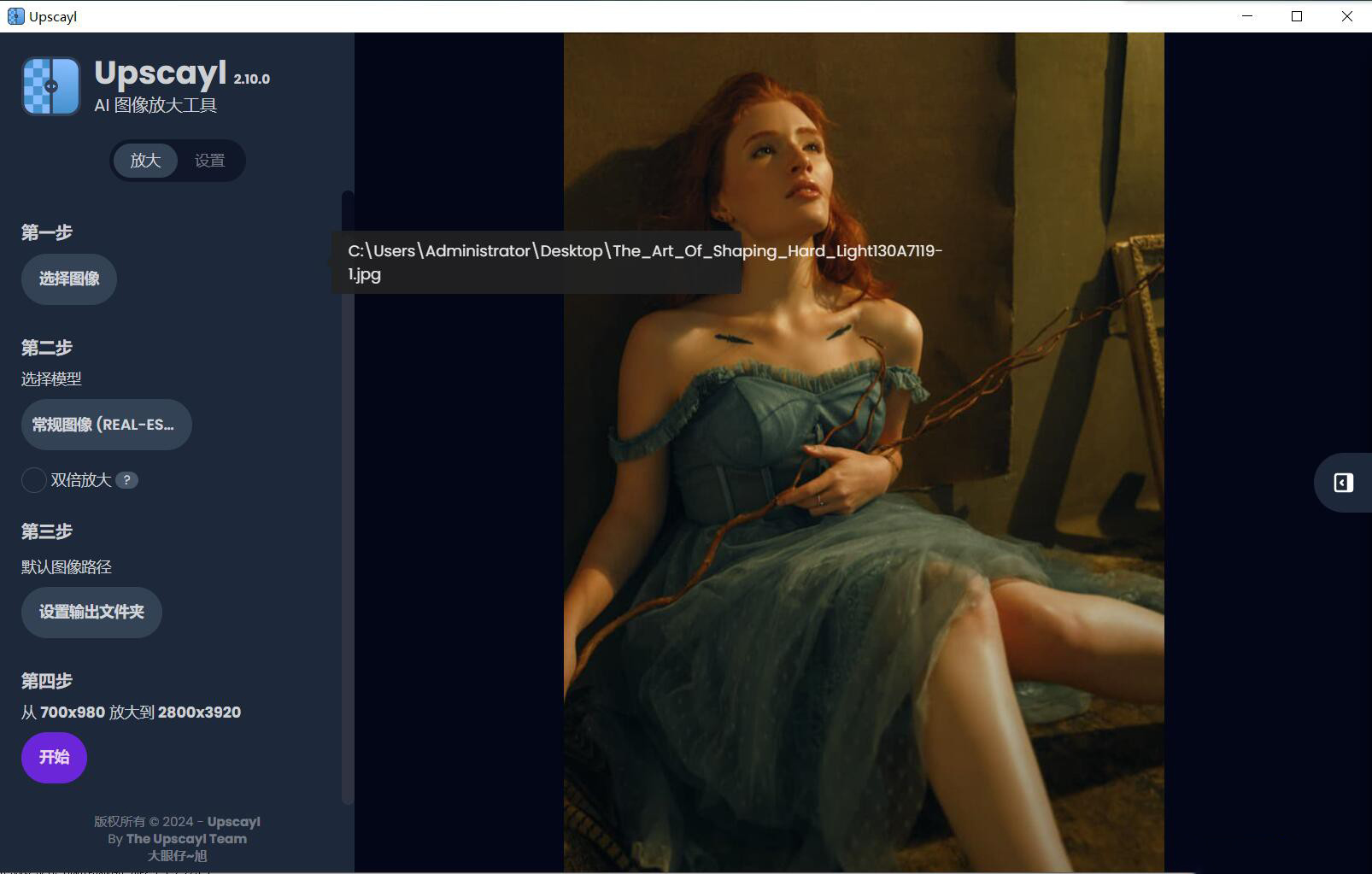This screenshot has height=874, width=1372.
Task: Close the Upscayl window
Action: click(x=1347, y=16)
